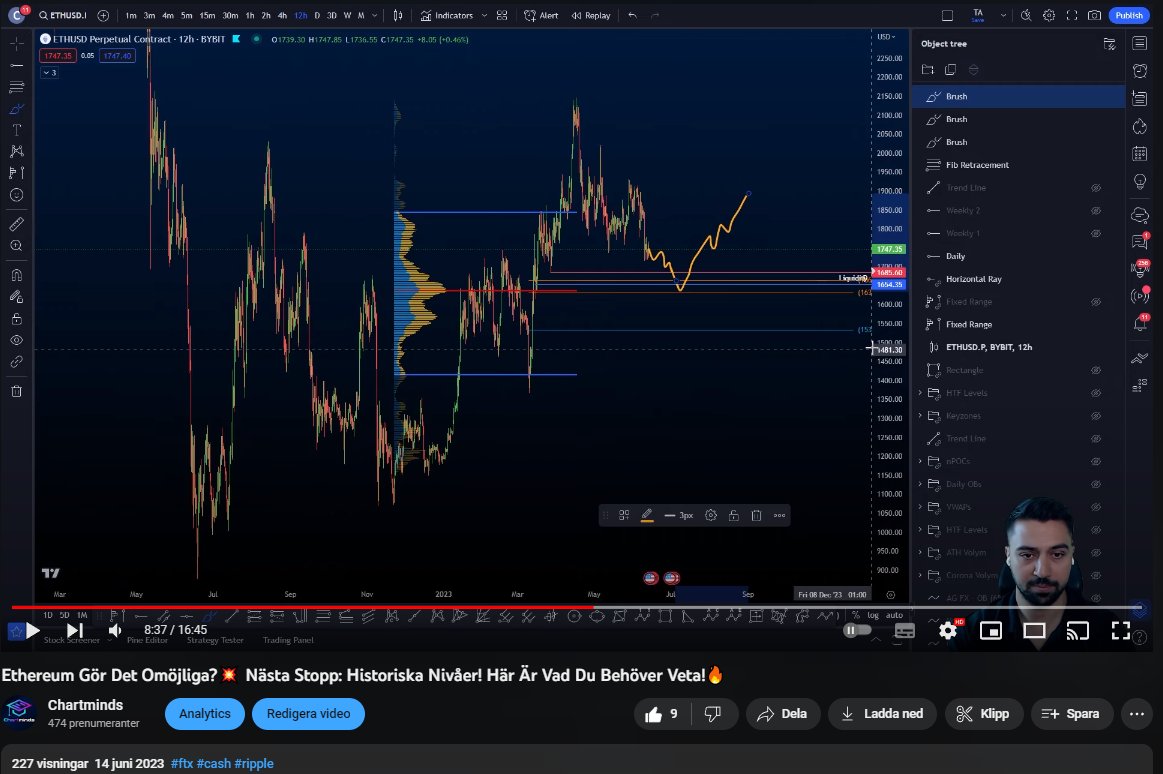Open indicator templates grid icon
The width and height of the screenshot is (1163, 774).
click(502, 16)
